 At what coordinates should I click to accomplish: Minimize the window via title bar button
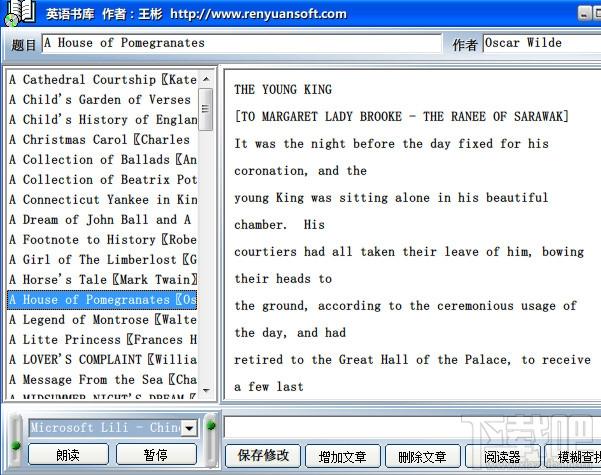(583, 14)
